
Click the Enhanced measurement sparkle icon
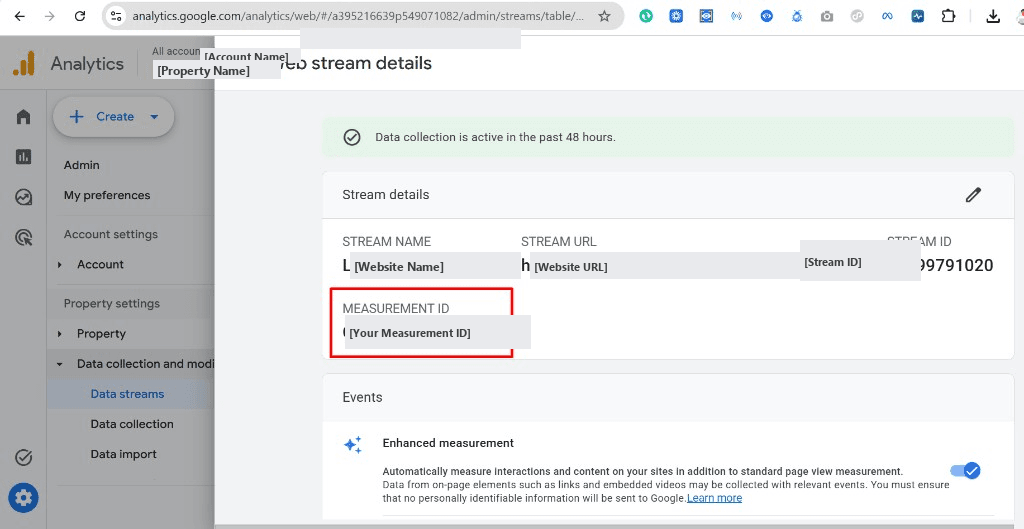(x=353, y=445)
